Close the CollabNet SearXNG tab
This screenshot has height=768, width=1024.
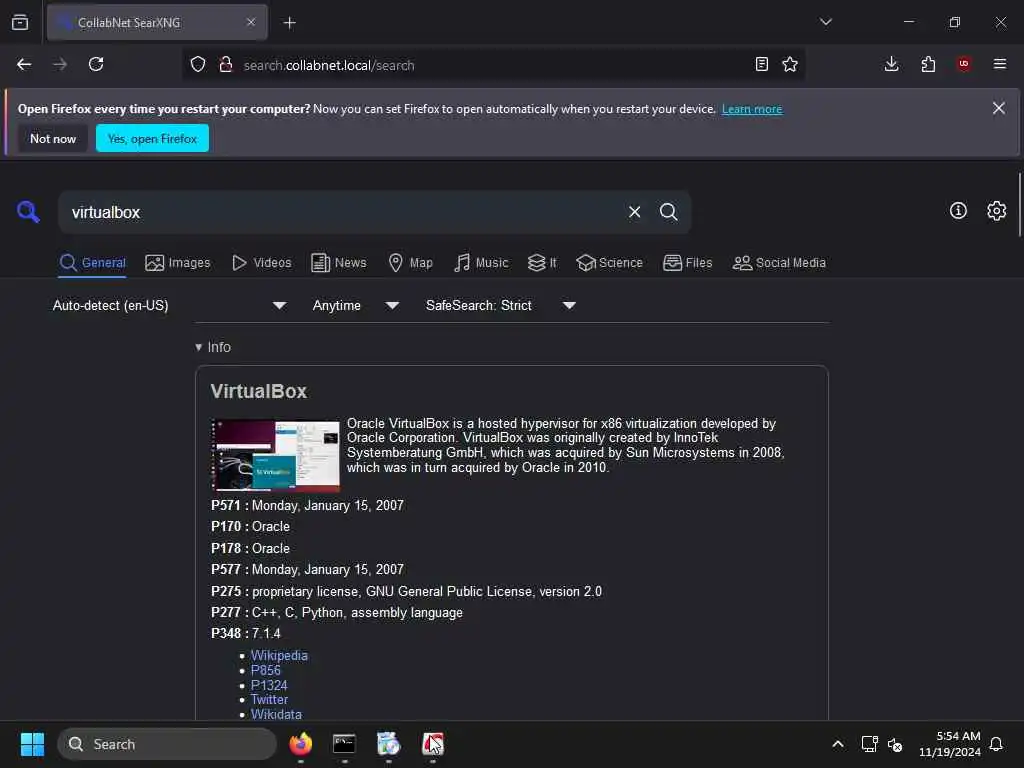(251, 22)
